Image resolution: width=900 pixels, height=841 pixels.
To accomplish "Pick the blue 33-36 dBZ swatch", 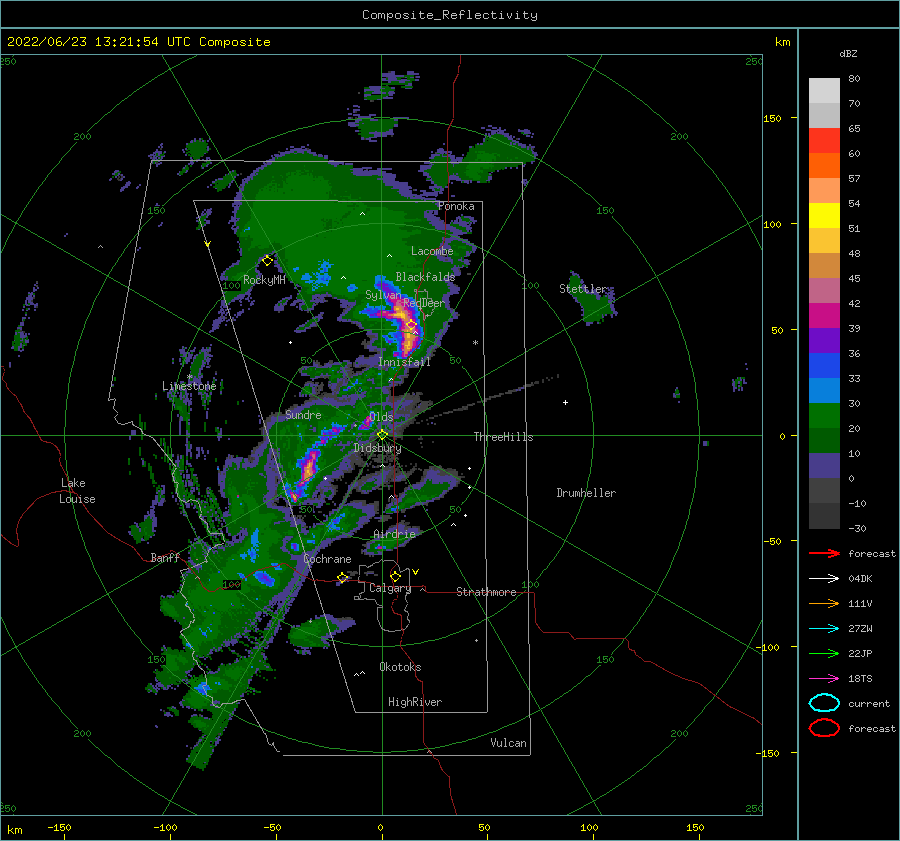I will (x=824, y=366).
